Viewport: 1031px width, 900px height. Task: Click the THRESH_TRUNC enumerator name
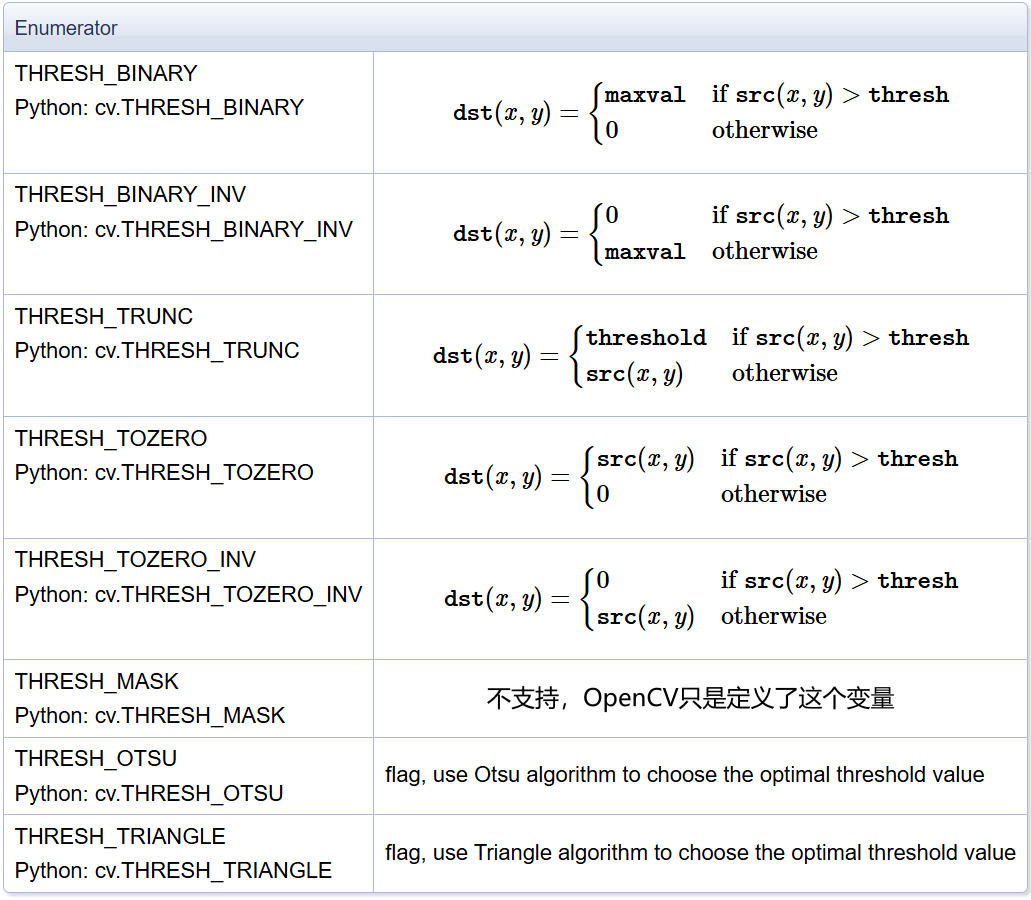(x=104, y=317)
